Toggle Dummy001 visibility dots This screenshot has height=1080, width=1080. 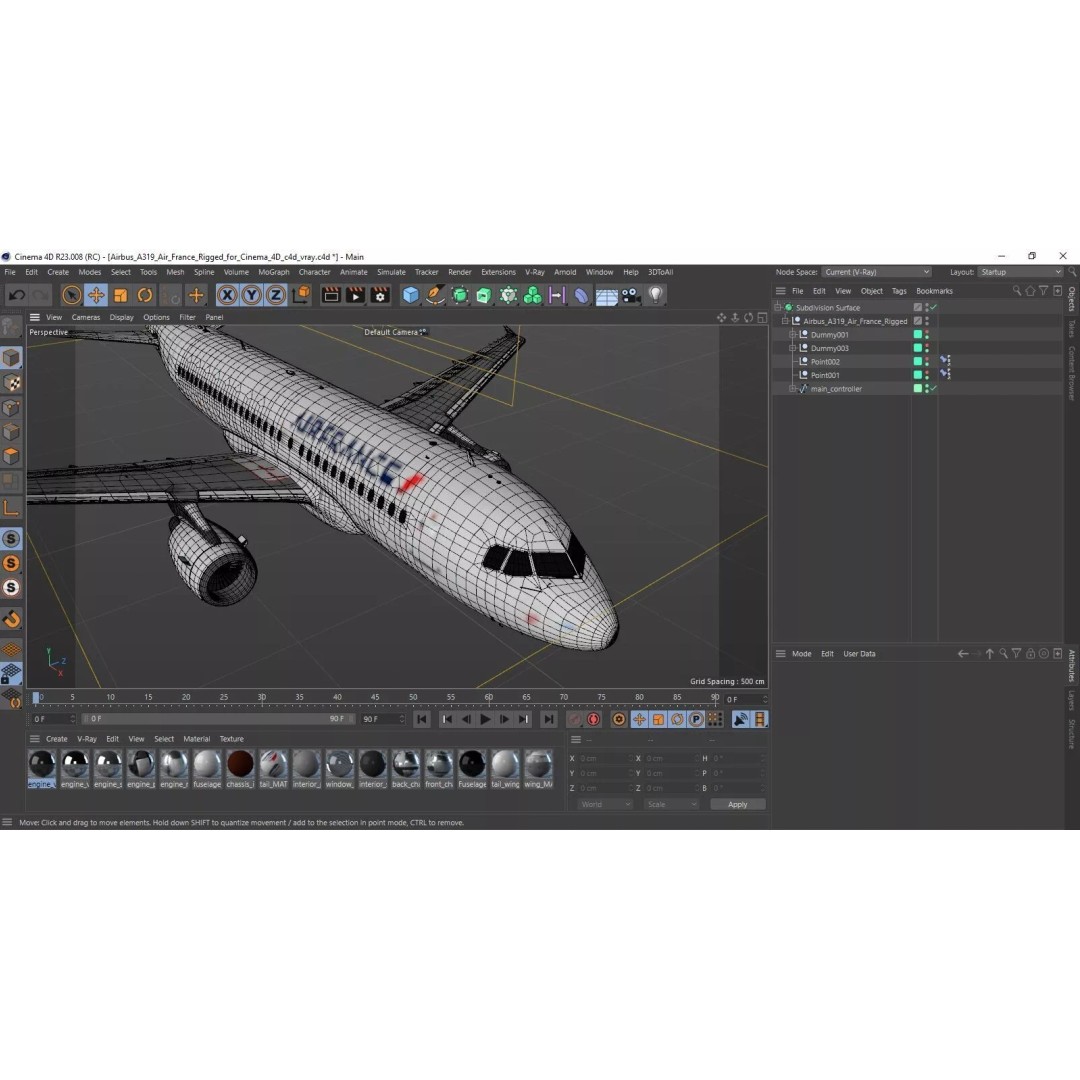[927, 335]
